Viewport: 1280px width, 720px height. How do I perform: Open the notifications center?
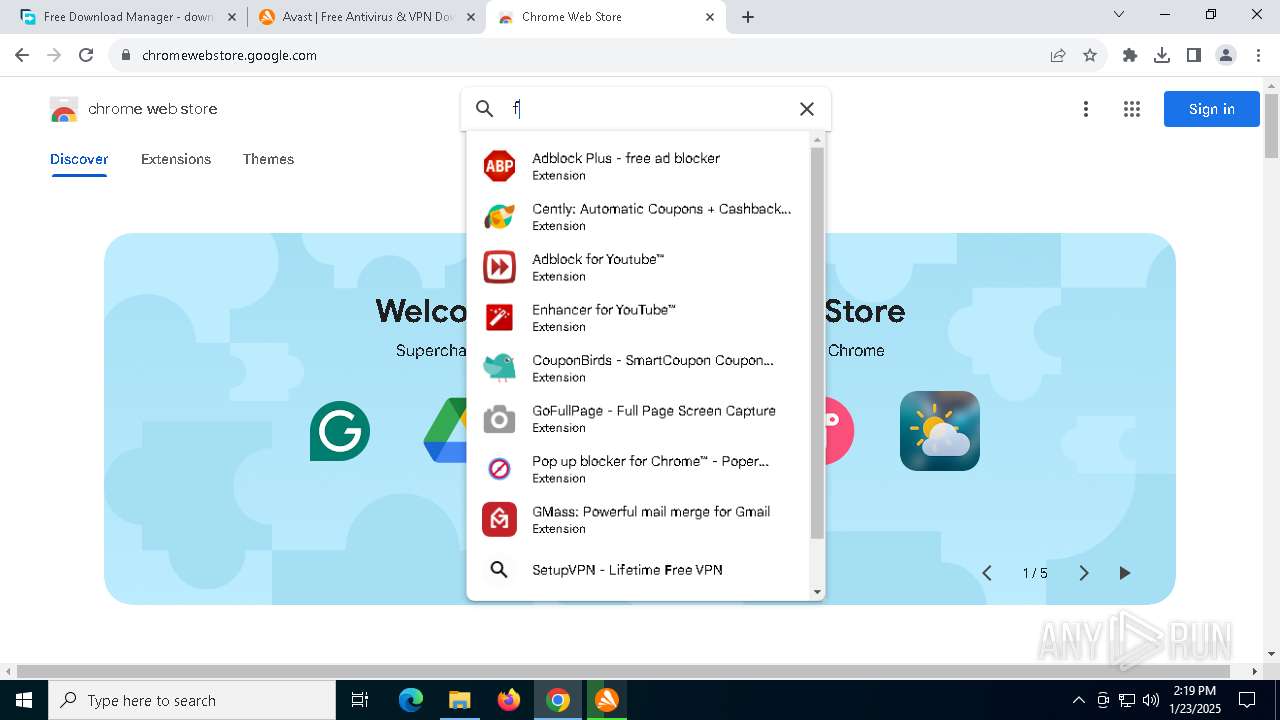(1247, 700)
